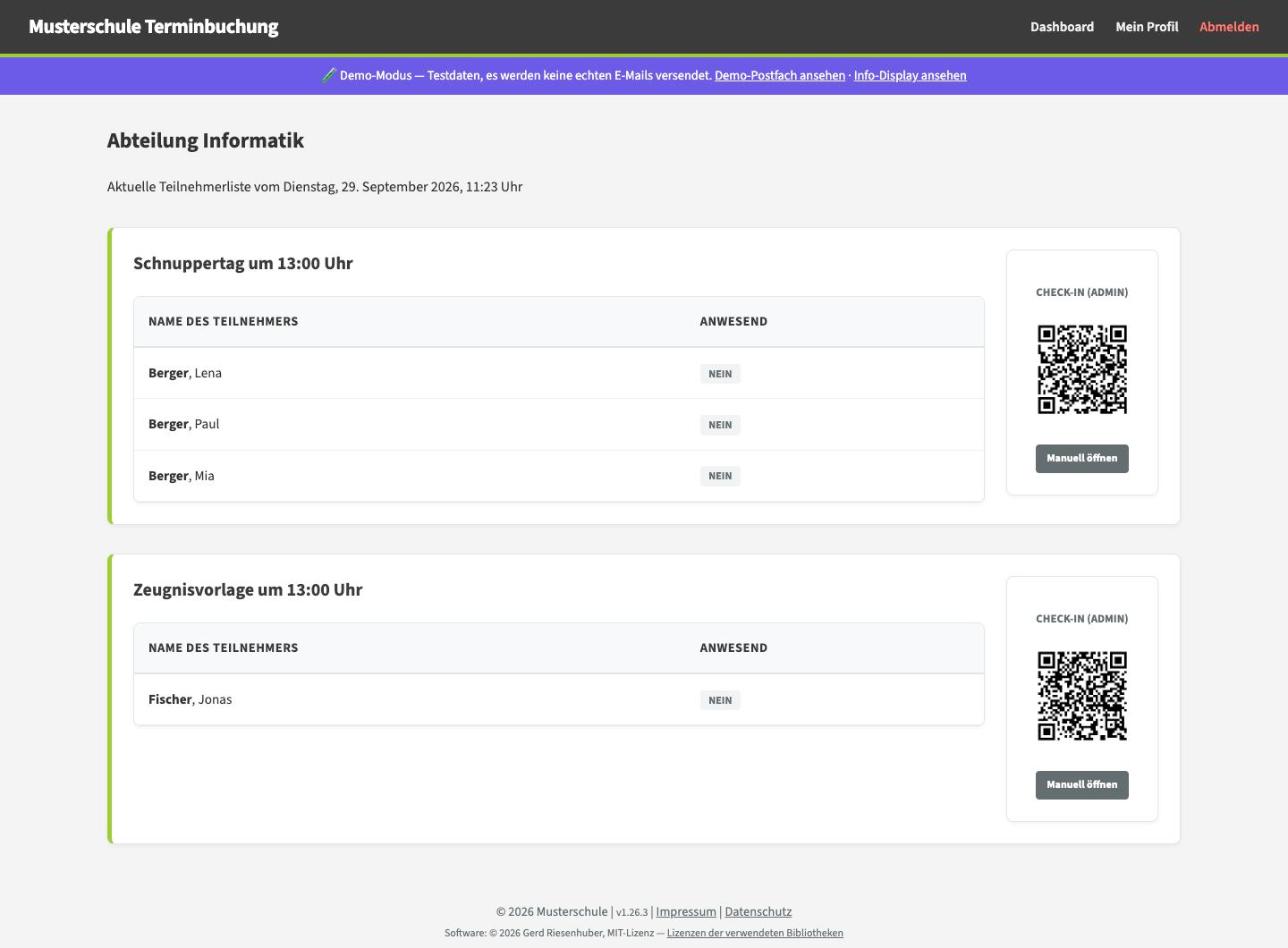This screenshot has width=1288, height=948.
Task: Click participant name Berger, Lena
Action: coord(185,373)
